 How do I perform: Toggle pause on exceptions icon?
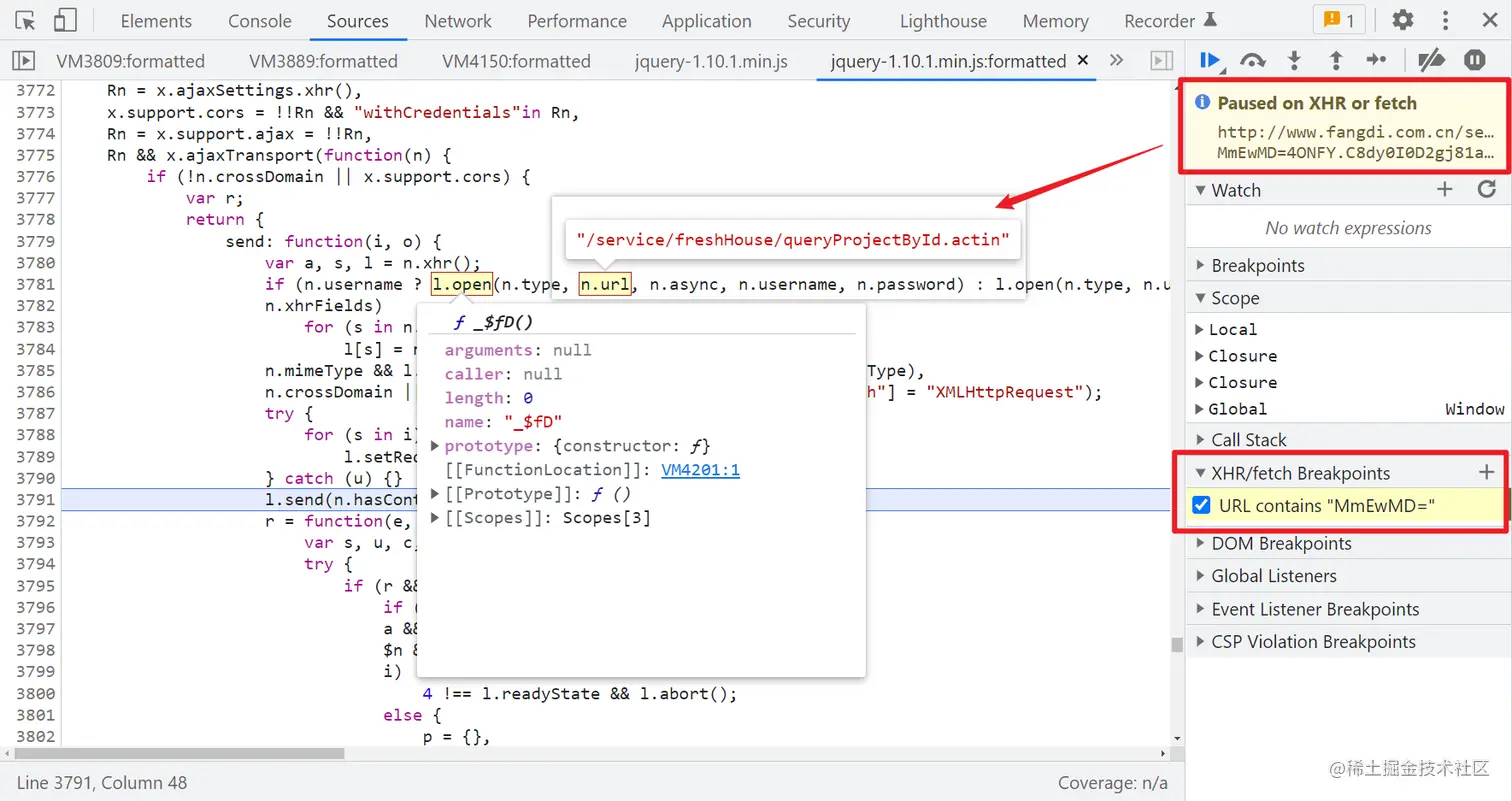(x=1475, y=60)
